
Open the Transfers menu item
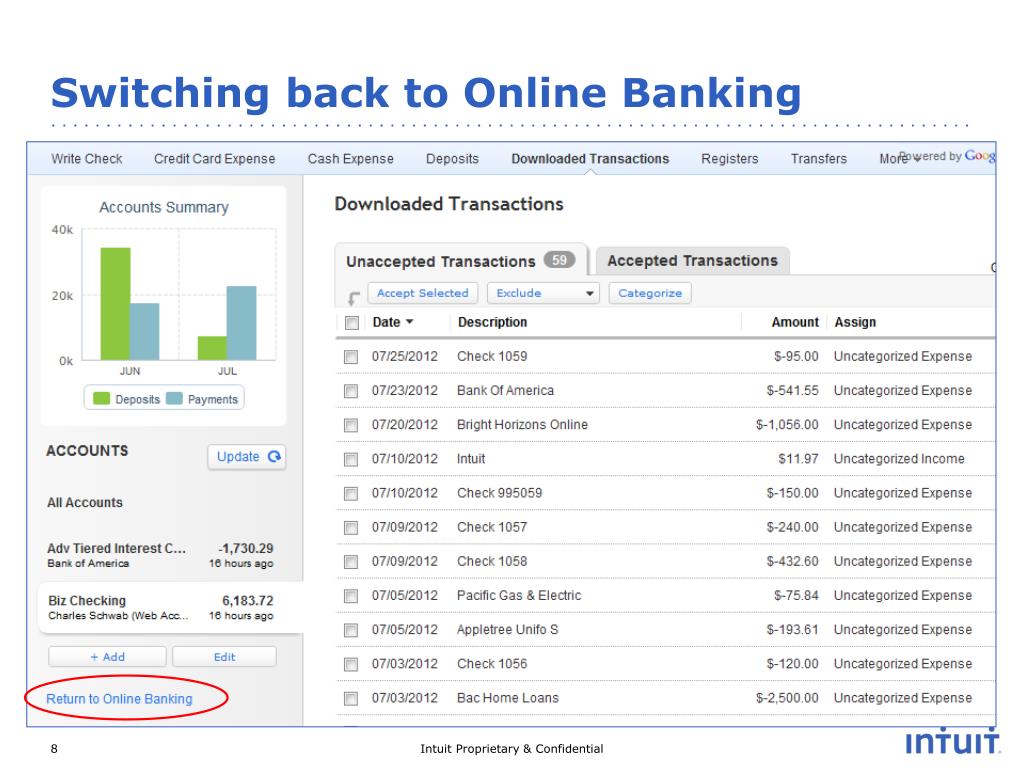coord(818,159)
